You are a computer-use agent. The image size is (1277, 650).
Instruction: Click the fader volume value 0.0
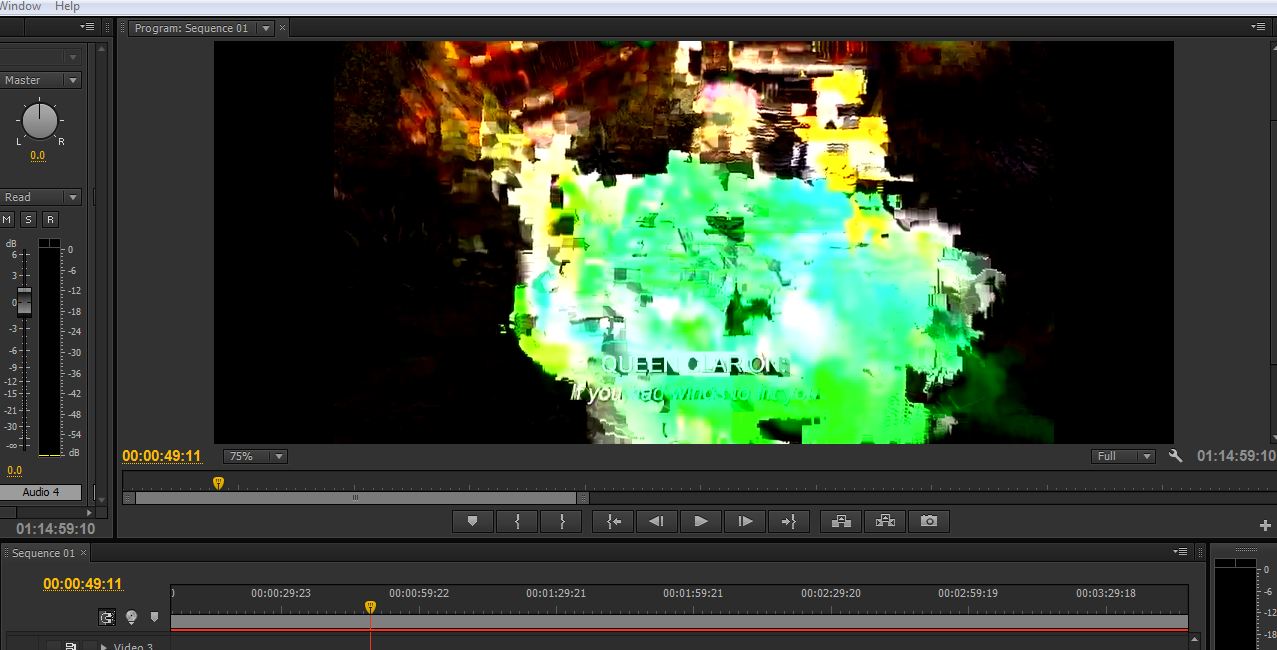coord(14,470)
